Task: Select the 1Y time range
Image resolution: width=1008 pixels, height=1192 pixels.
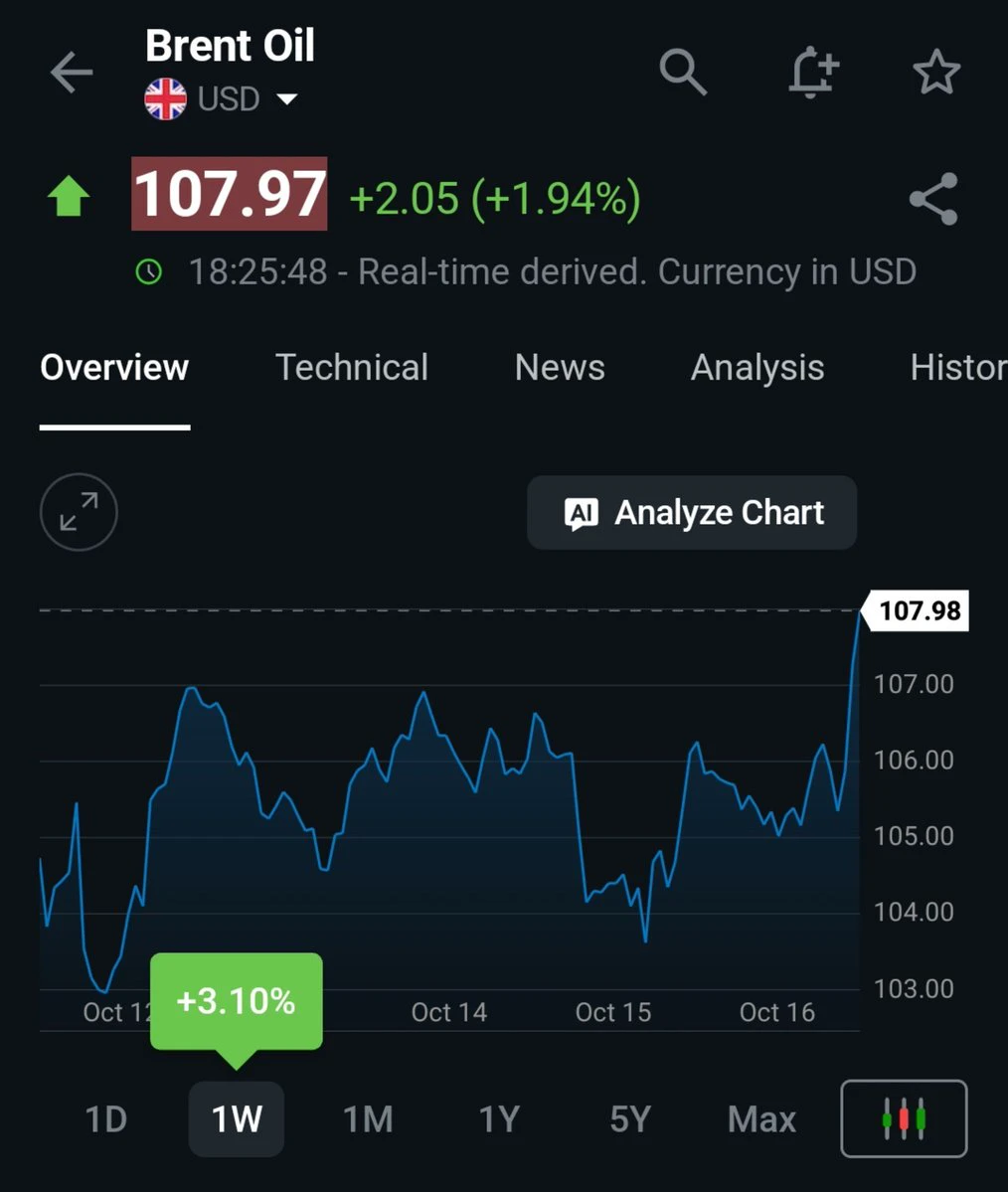Action: [x=499, y=1119]
